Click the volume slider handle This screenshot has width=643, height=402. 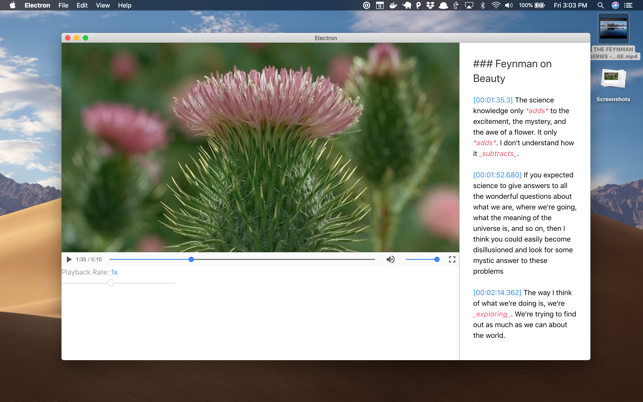437,259
